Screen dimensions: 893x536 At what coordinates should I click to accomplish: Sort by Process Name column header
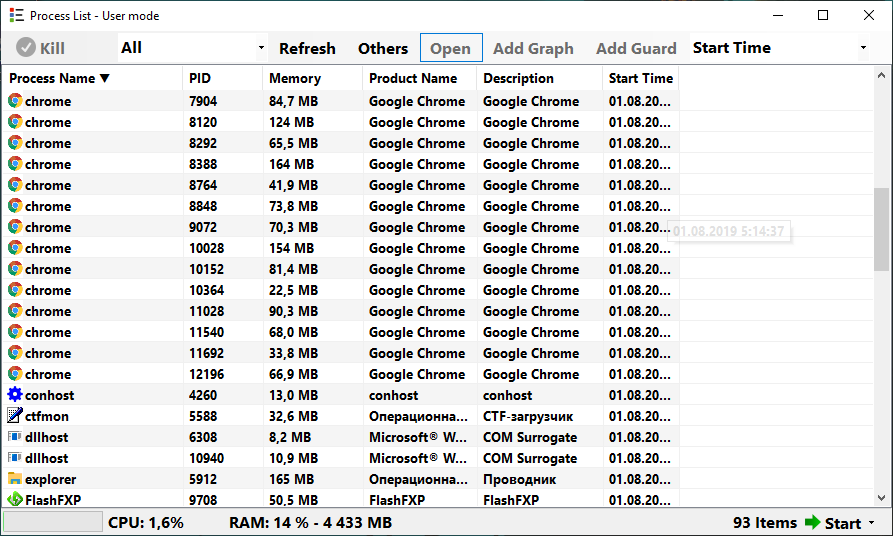(93, 79)
